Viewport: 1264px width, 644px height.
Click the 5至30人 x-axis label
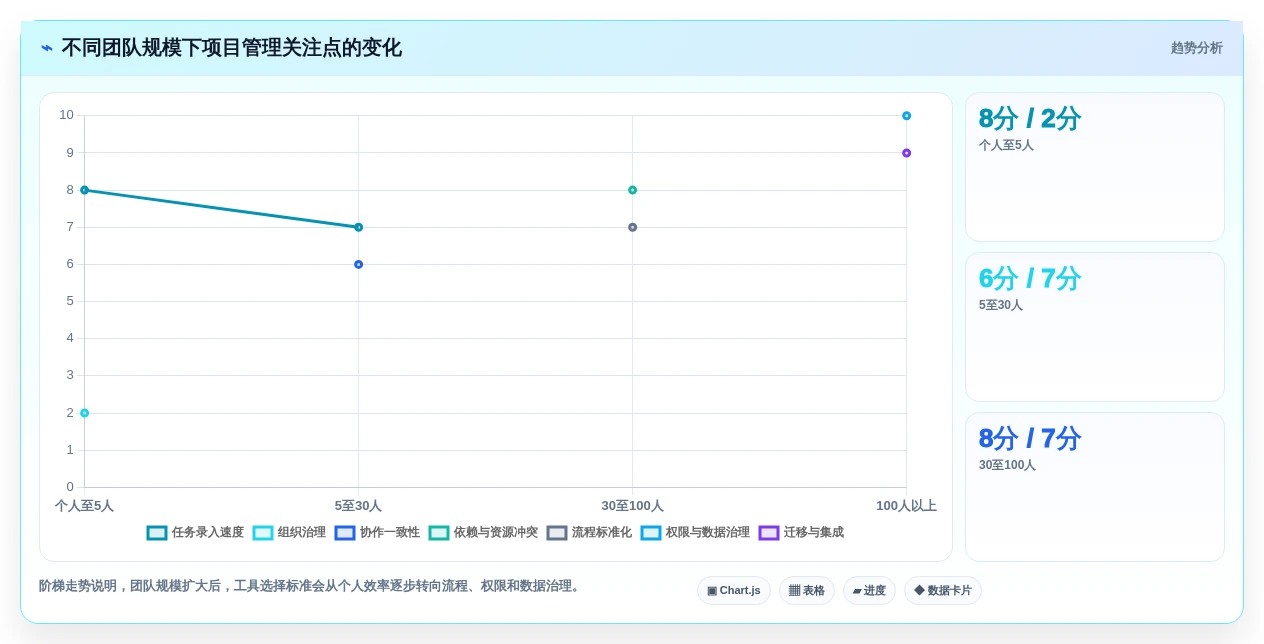(x=358, y=506)
